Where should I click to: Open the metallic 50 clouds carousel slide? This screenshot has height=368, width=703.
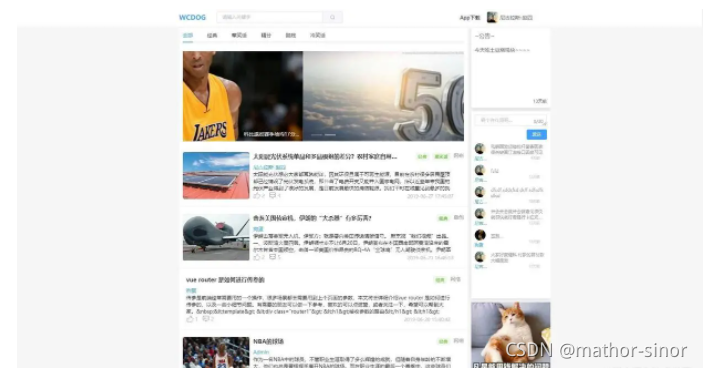tap(383, 96)
